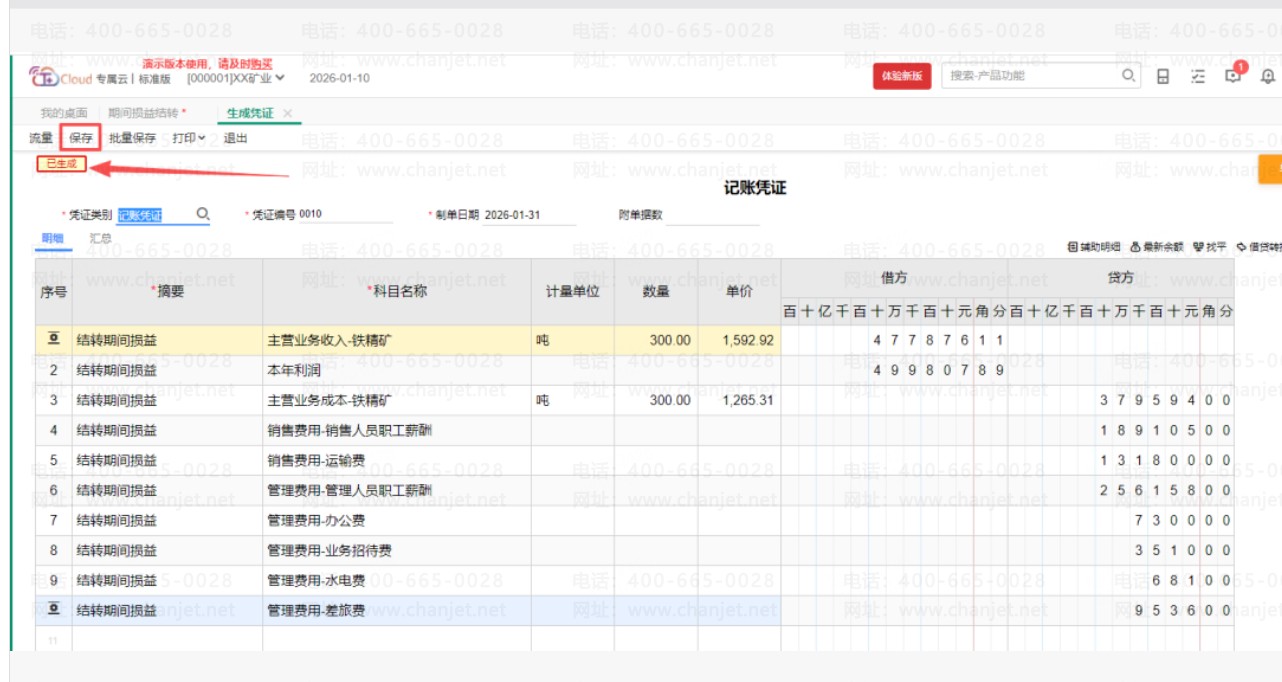Open the message icon with the red badge
The image size is (1282, 682).
tap(1233, 75)
